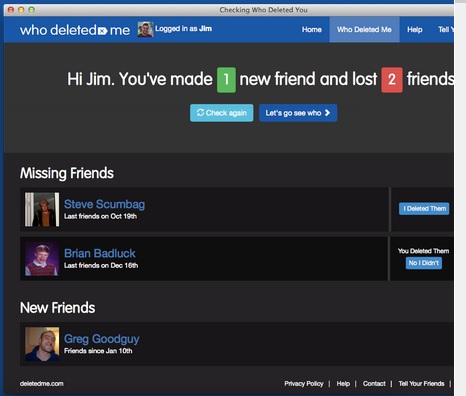The width and height of the screenshot is (466, 396).
Task: Open the Help link in footer
Action: pyautogui.click(x=343, y=384)
